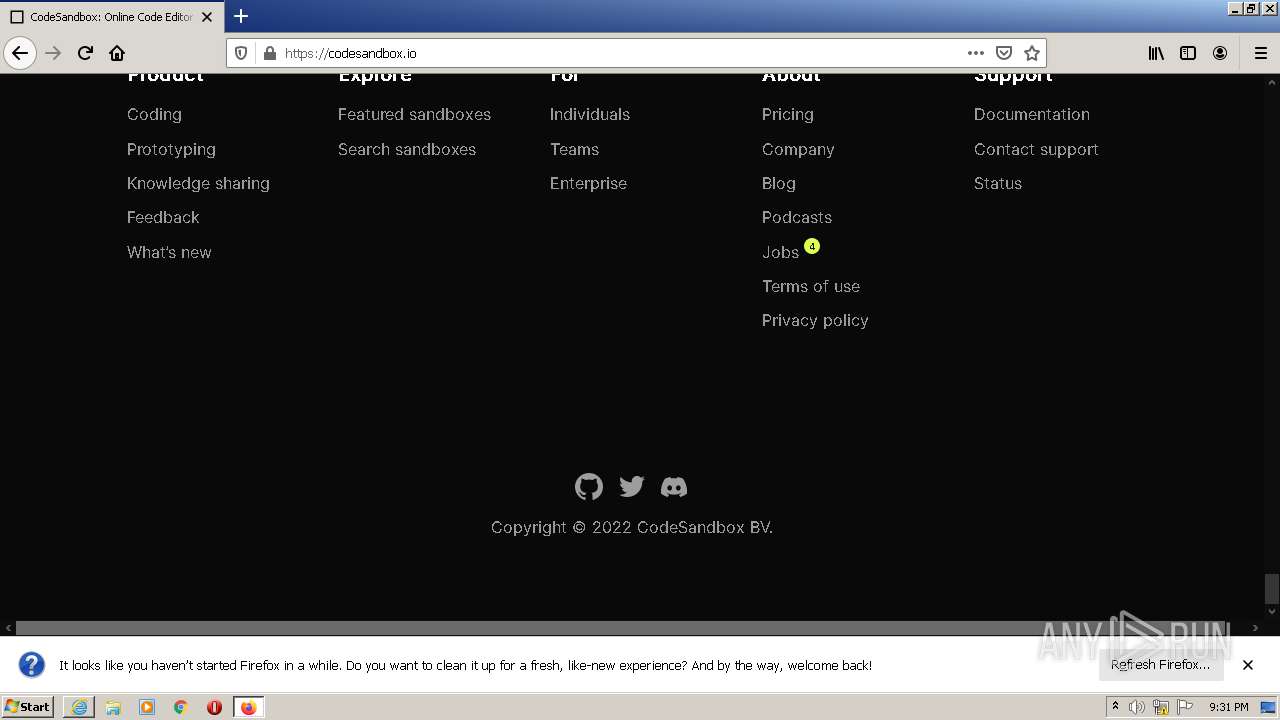The height and width of the screenshot is (720, 1280).
Task: Open the Podcasts link
Action: coord(797,217)
